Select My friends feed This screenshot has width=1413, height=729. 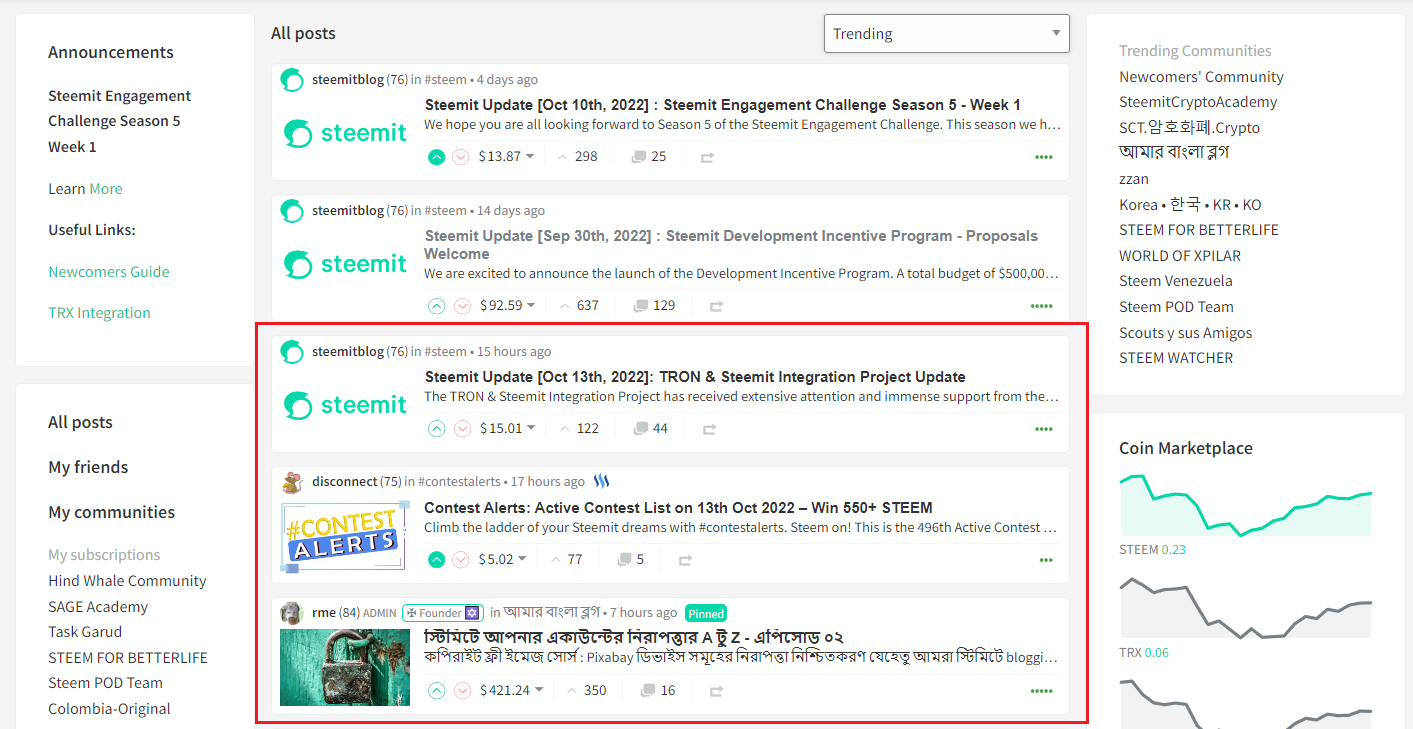(88, 468)
